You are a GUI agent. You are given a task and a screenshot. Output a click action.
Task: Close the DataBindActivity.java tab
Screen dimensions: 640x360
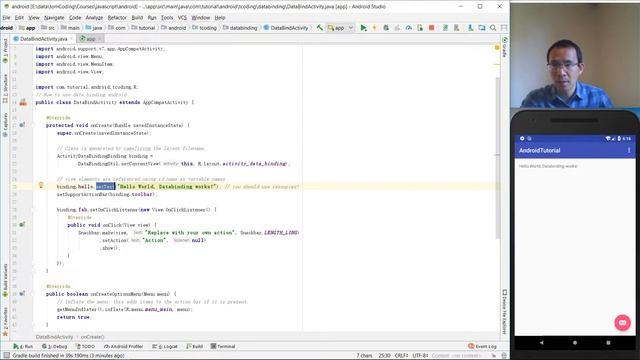point(72,39)
